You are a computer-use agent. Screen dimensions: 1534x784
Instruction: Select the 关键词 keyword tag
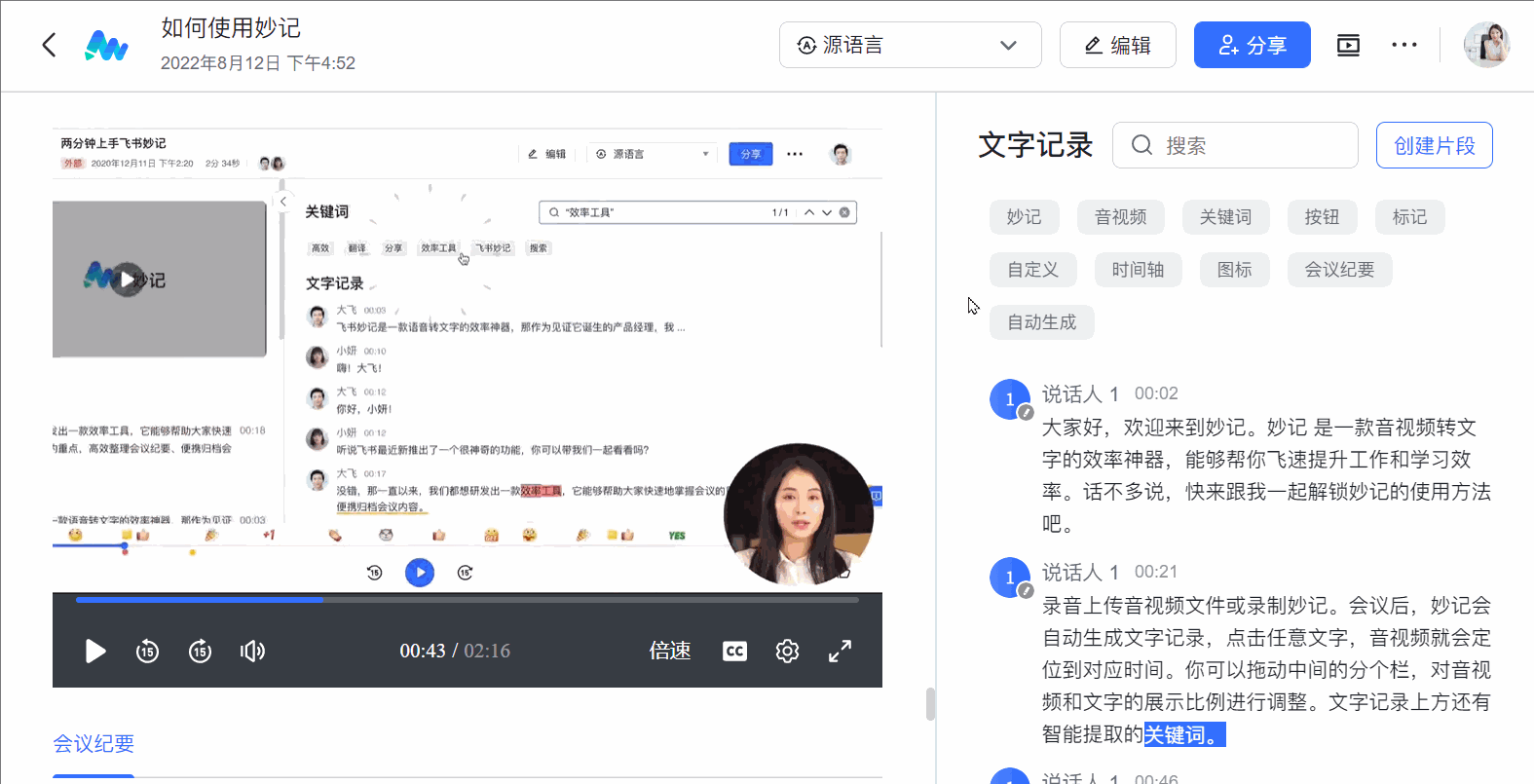tap(1225, 217)
